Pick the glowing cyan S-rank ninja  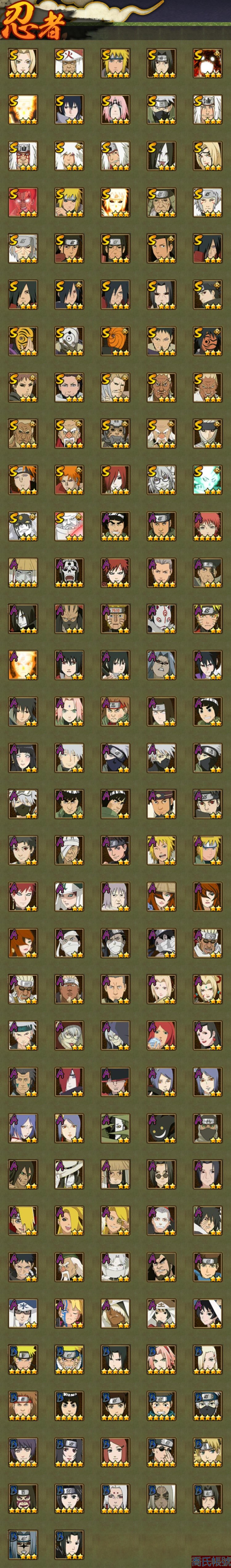[208, 480]
